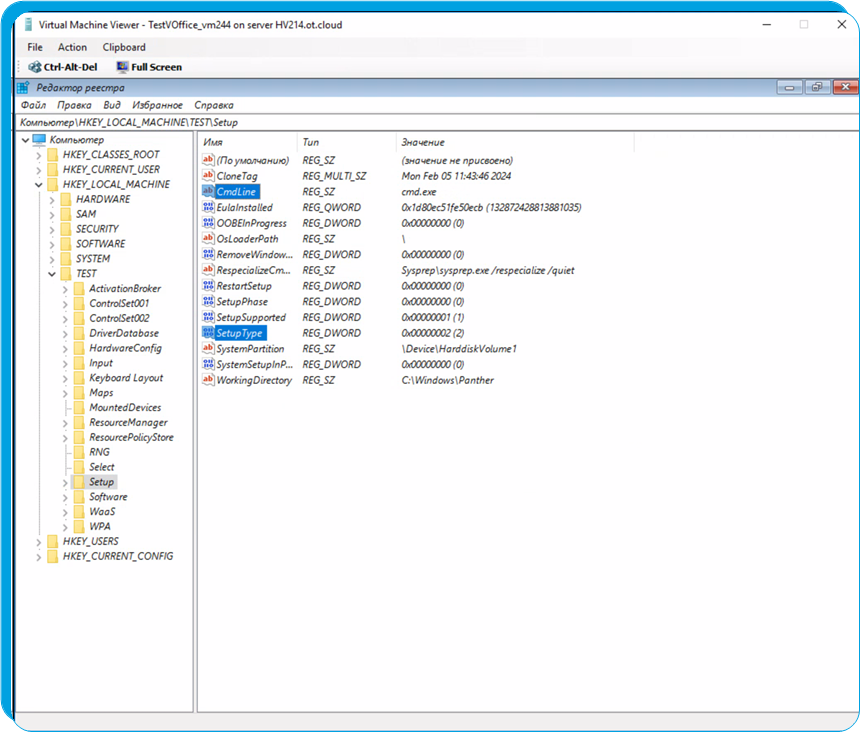Restore the registry editor inner window

pos(817,87)
